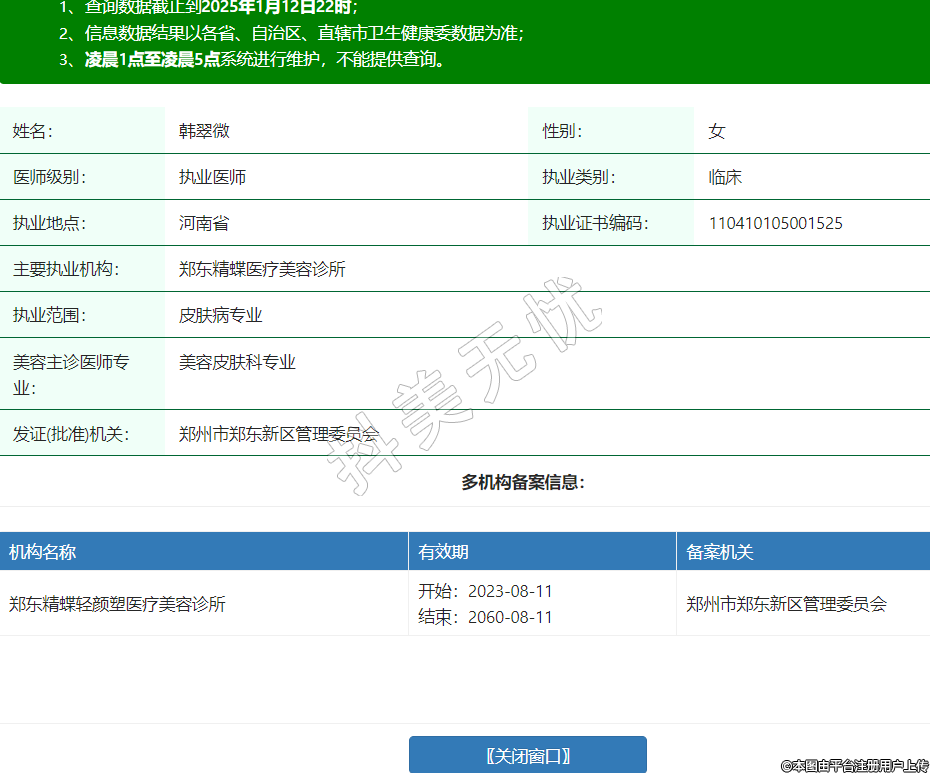
Task: Click the 备案机关 cell in the filing row
Action: click(786, 604)
